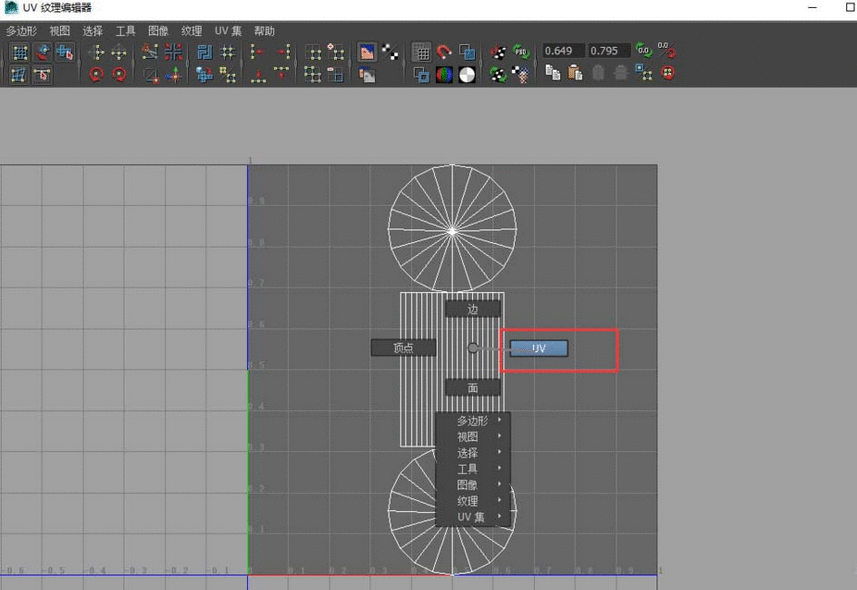This screenshot has height=590, width=857.
Task: Click the white circle alpha channel swatch
Action: pyautogui.click(x=467, y=75)
